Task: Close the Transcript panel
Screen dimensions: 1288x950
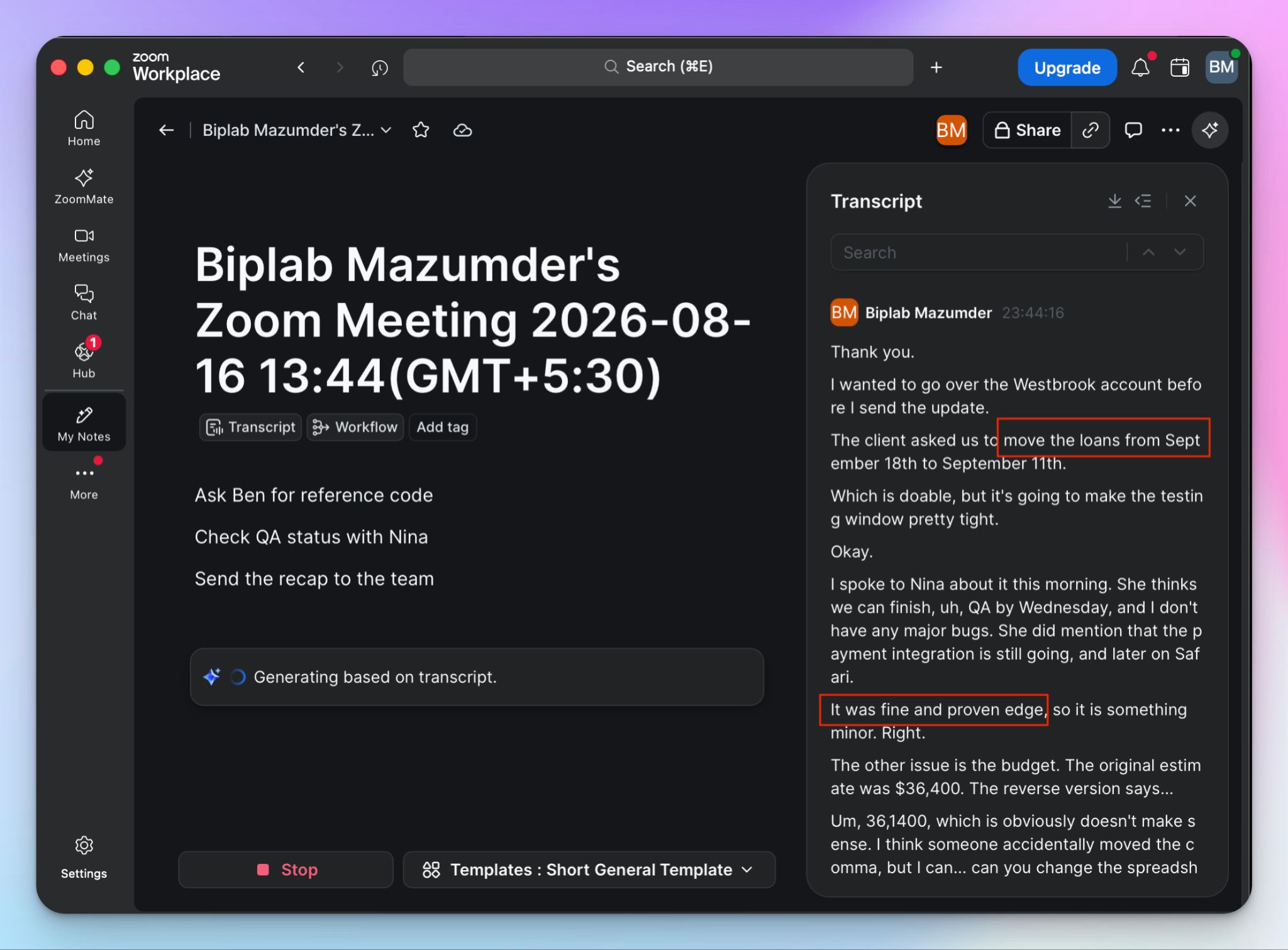Action: click(1190, 201)
